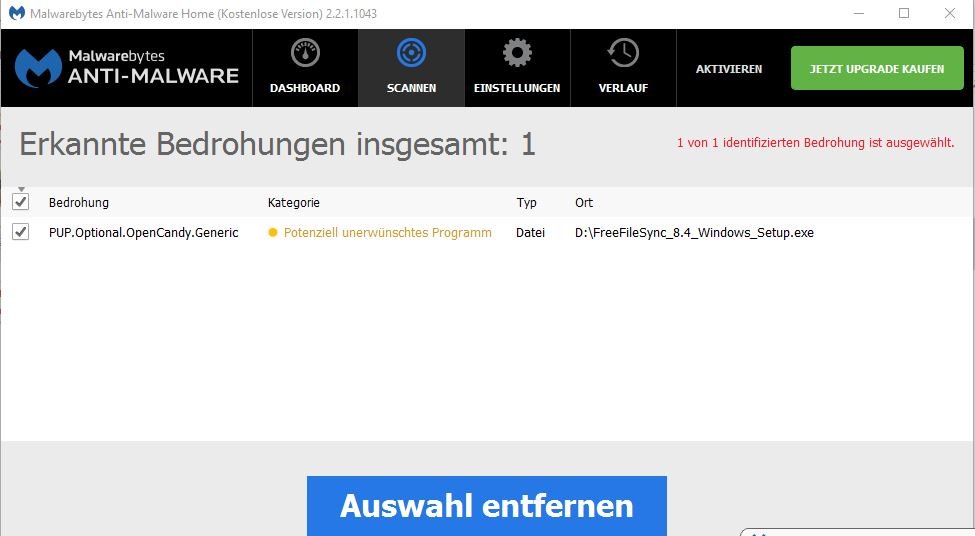975x536 pixels.
Task: Click the Malwarebytes Anti-Malware logo
Action: click(x=126, y=68)
